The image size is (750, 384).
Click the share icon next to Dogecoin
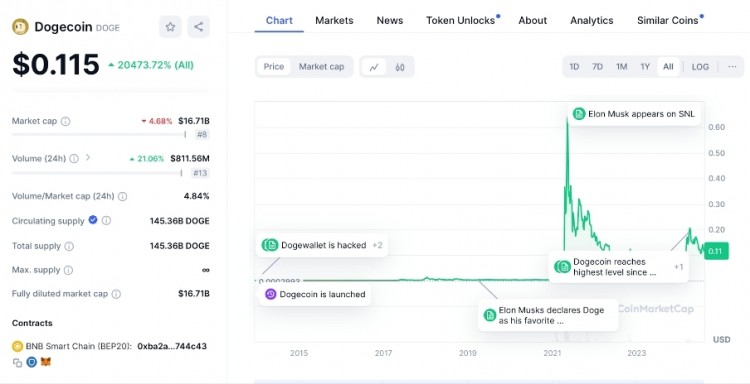[x=199, y=27]
